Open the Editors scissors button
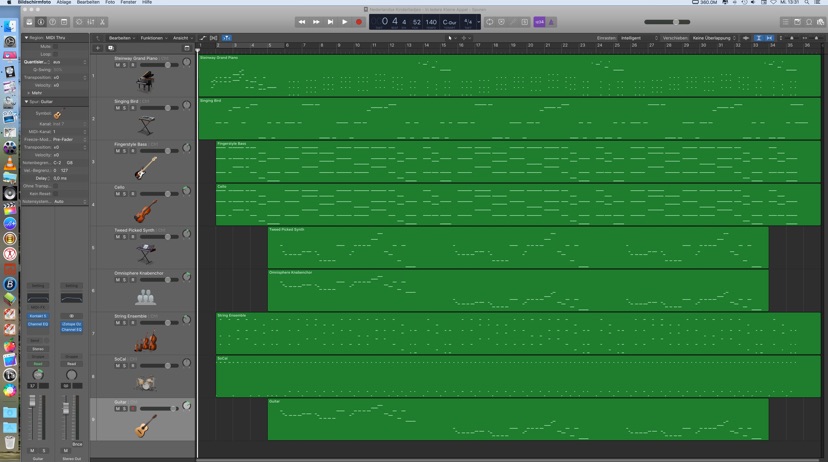 tap(102, 22)
